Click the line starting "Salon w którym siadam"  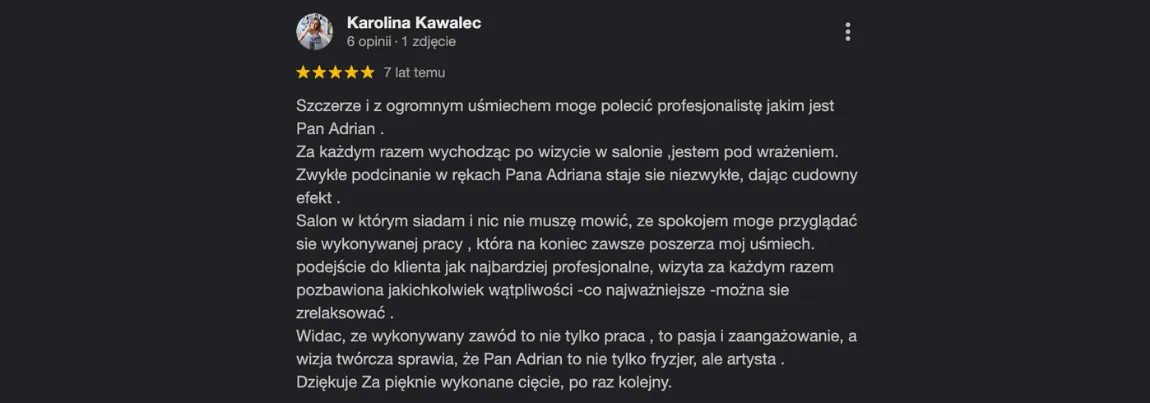point(577,221)
